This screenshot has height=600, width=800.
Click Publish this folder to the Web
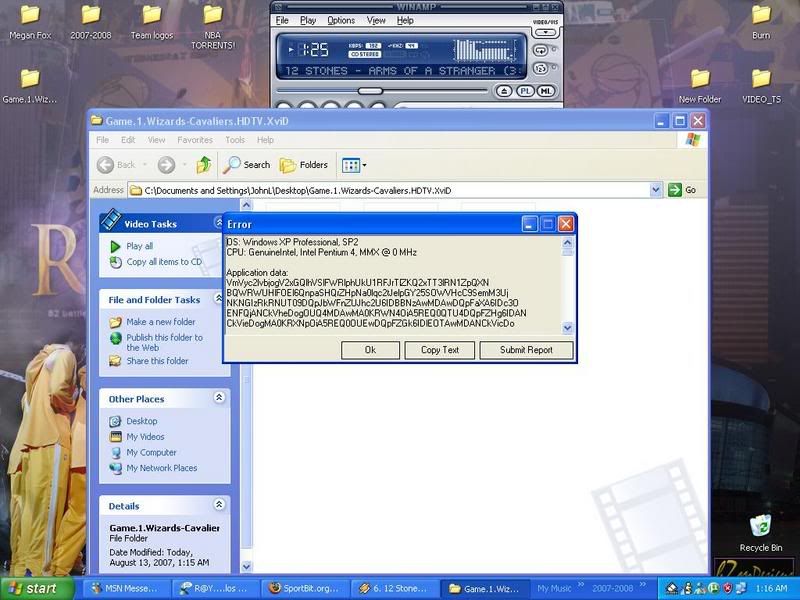point(164,342)
